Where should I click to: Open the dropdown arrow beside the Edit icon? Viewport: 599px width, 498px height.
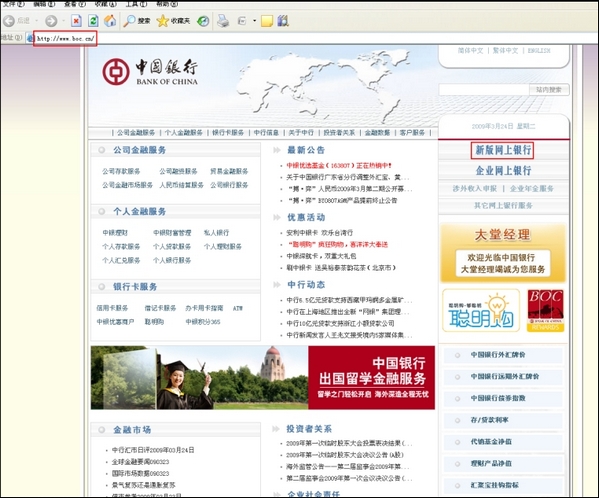pyautogui.click(x=254, y=21)
